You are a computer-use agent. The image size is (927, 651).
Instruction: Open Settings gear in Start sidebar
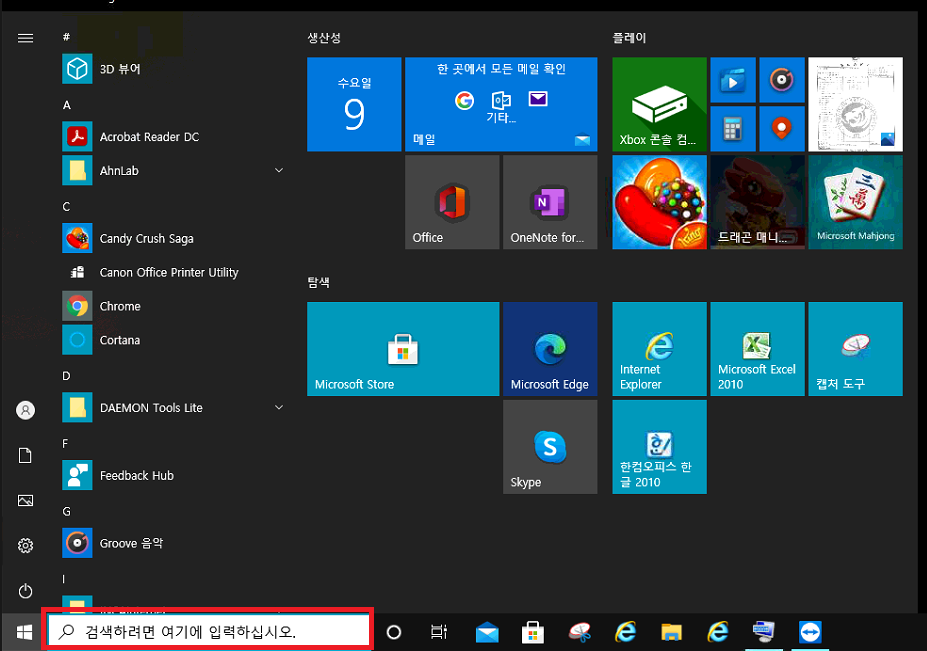point(25,545)
